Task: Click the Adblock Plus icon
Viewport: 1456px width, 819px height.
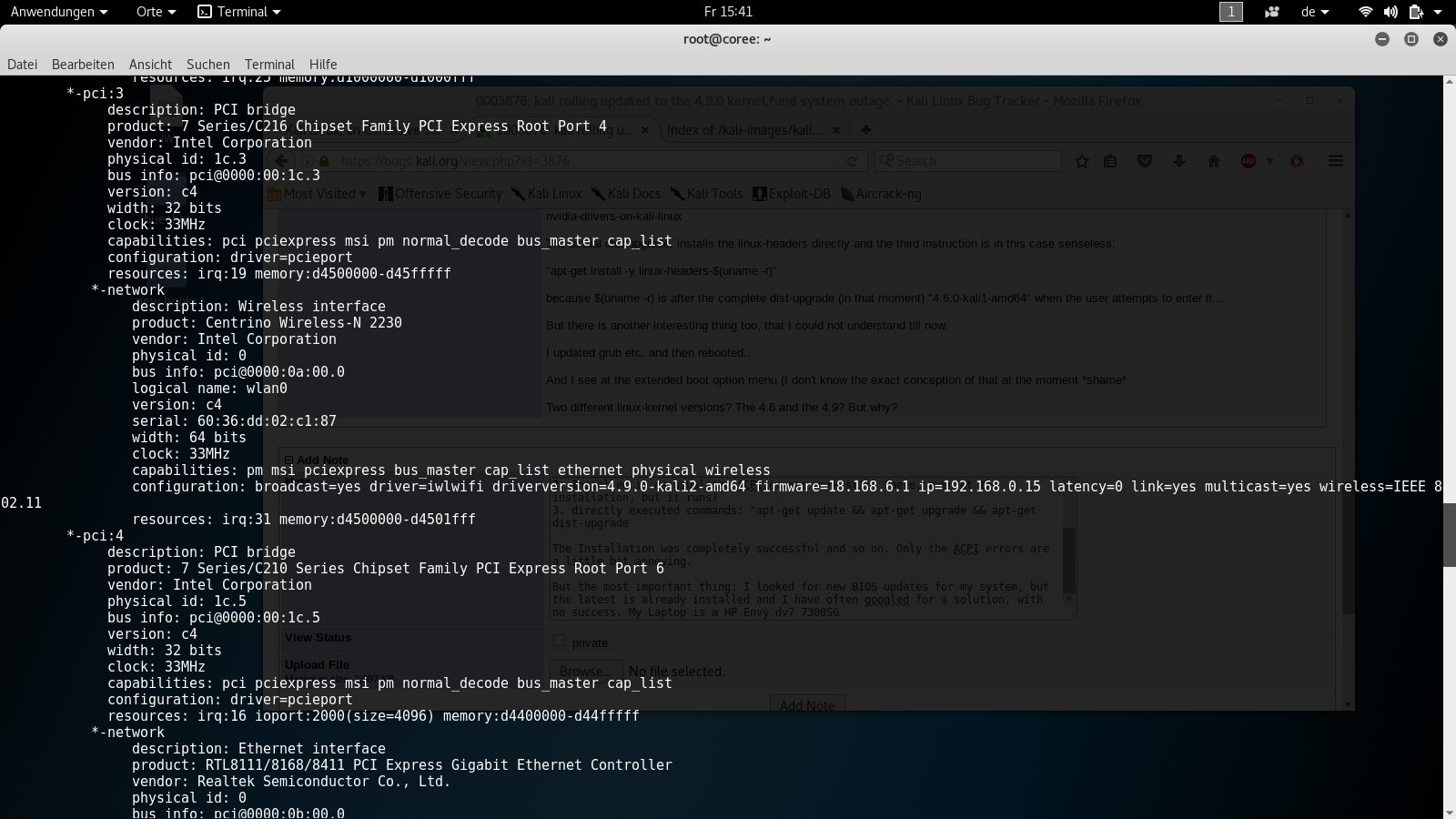Action: coord(1249,161)
